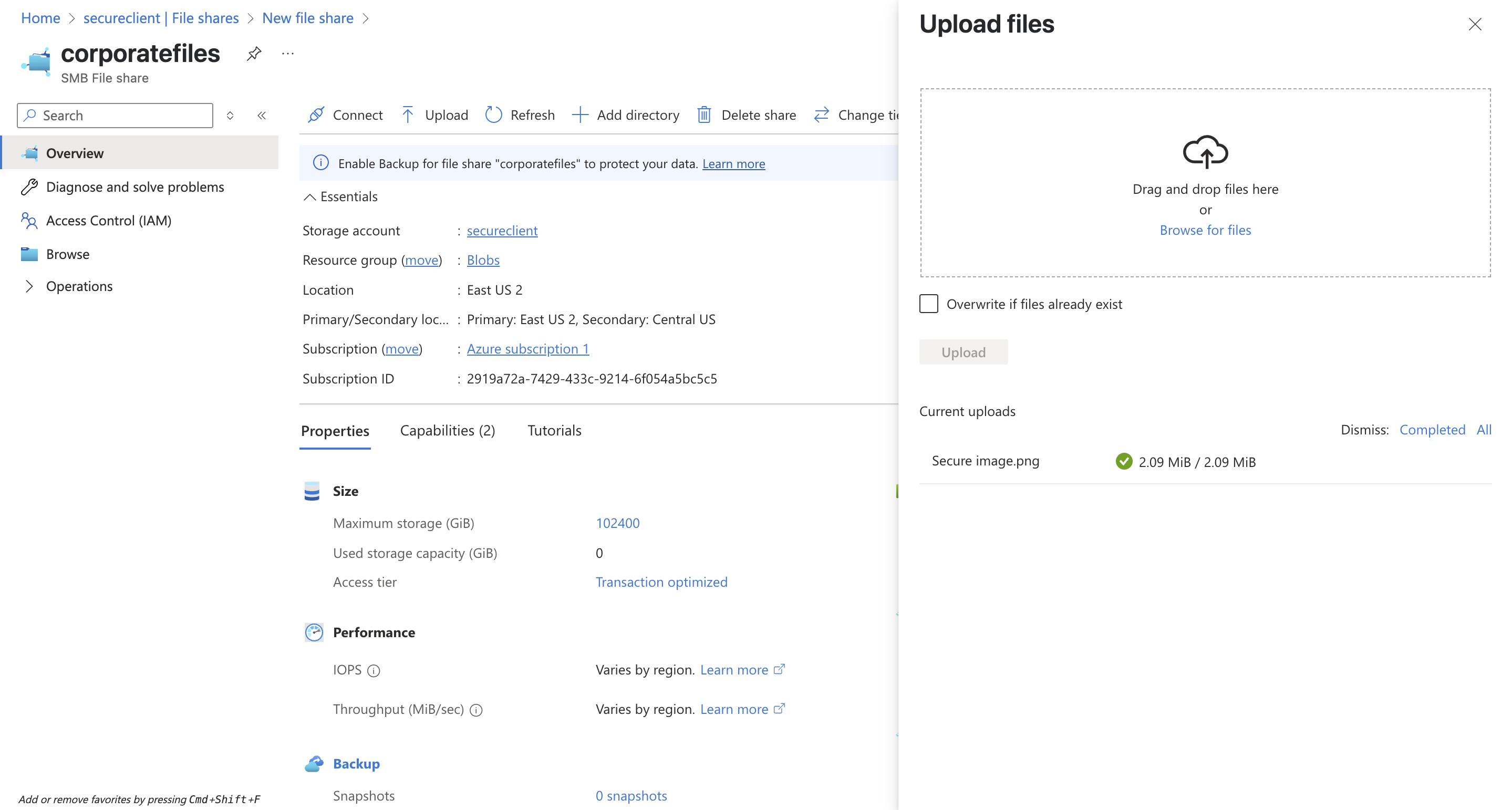Image resolution: width=1512 pixels, height=810 pixels.
Task: Click the Throughput info icon
Action: [476, 710]
